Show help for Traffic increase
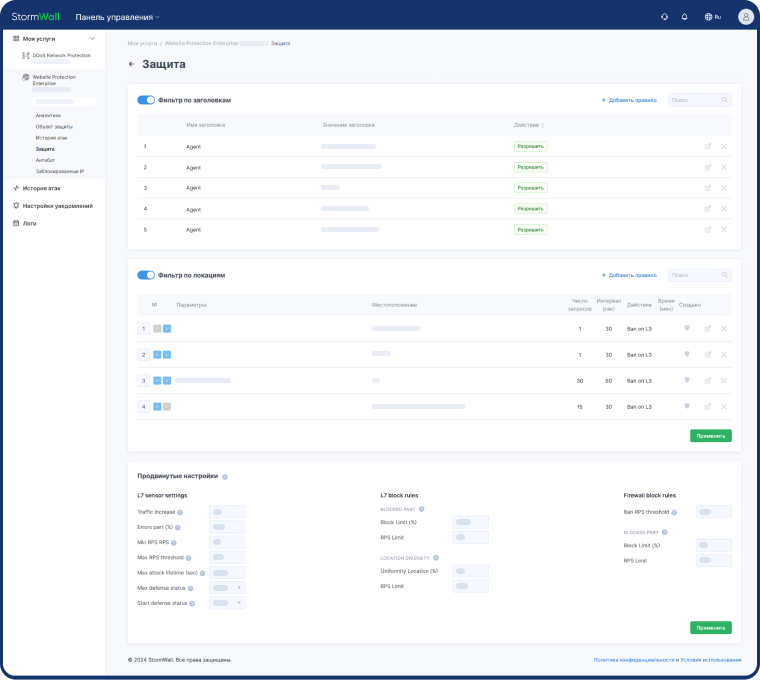The height and width of the screenshot is (680, 760). tap(180, 512)
